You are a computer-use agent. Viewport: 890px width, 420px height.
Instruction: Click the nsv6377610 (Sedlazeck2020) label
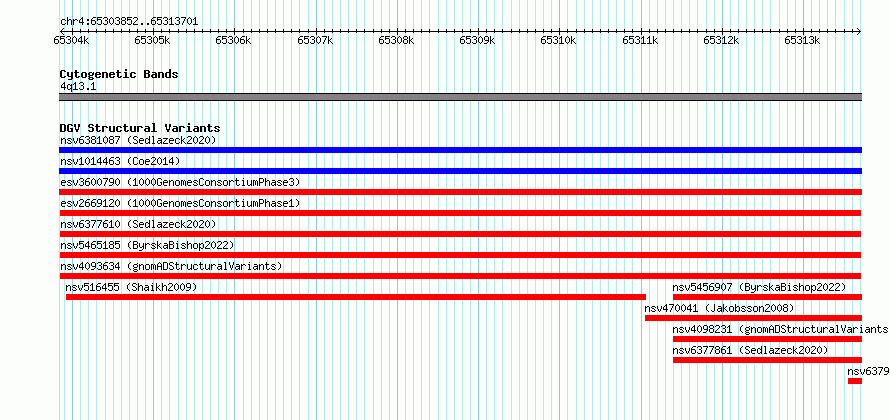click(138, 224)
